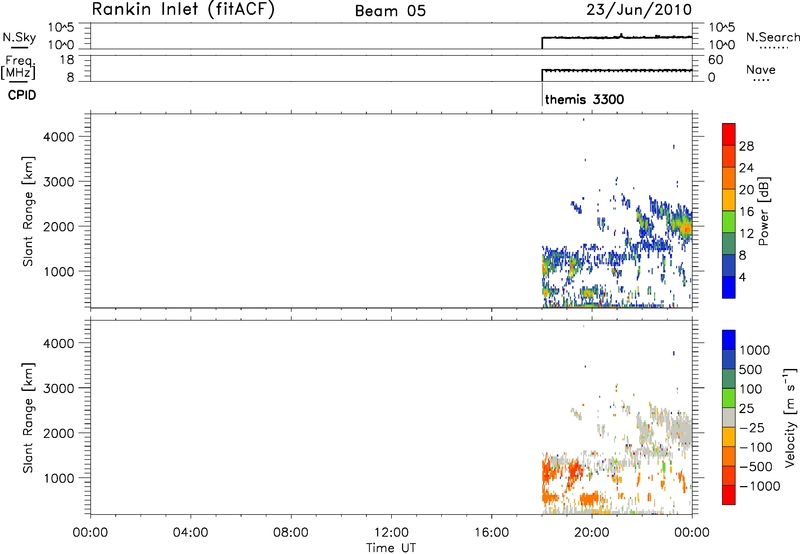Viewport: 800px width, 554px height.
Task: Click the '12:00' time tick label
Action: [391, 533]
